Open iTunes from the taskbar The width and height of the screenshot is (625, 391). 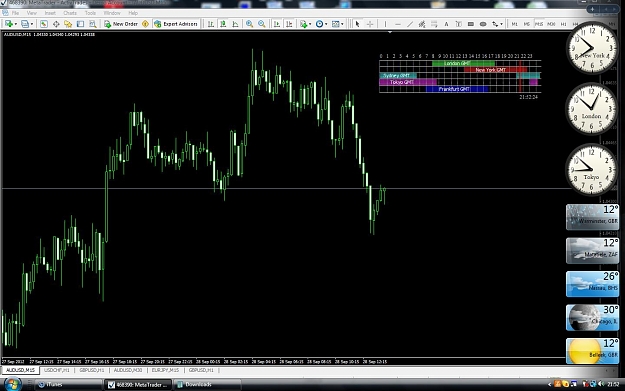69,385
